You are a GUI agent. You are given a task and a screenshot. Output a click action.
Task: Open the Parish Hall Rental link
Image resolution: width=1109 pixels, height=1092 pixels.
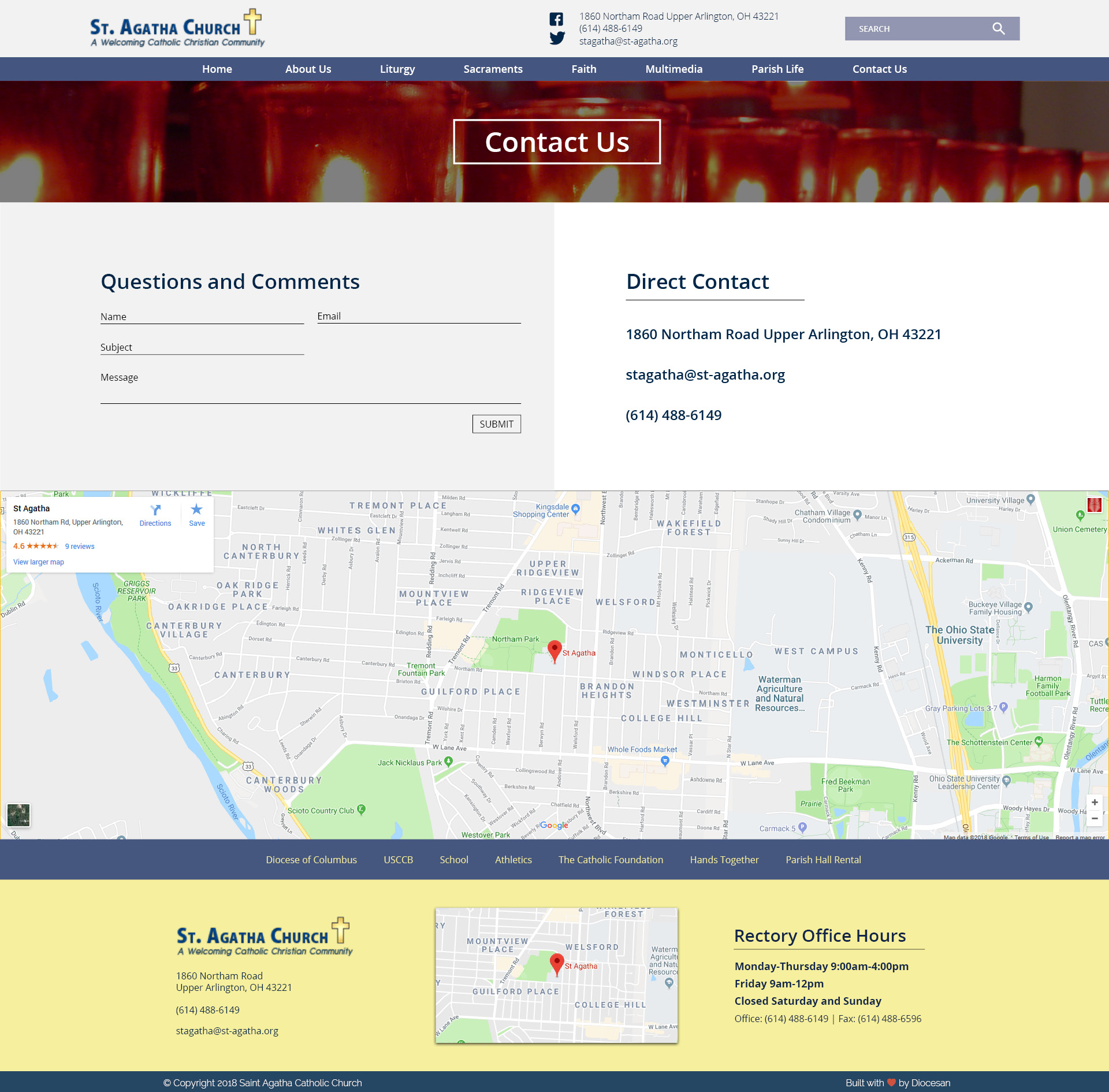tap(823, 860)
